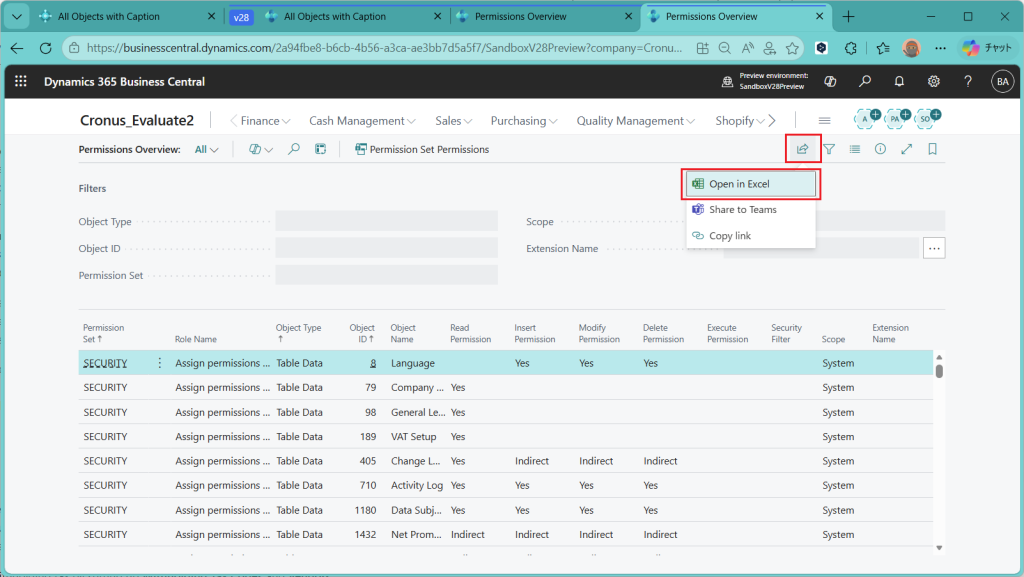The image size is (1024, 577).
Task: Click the notifications bell icon
Action: [899, 82]
